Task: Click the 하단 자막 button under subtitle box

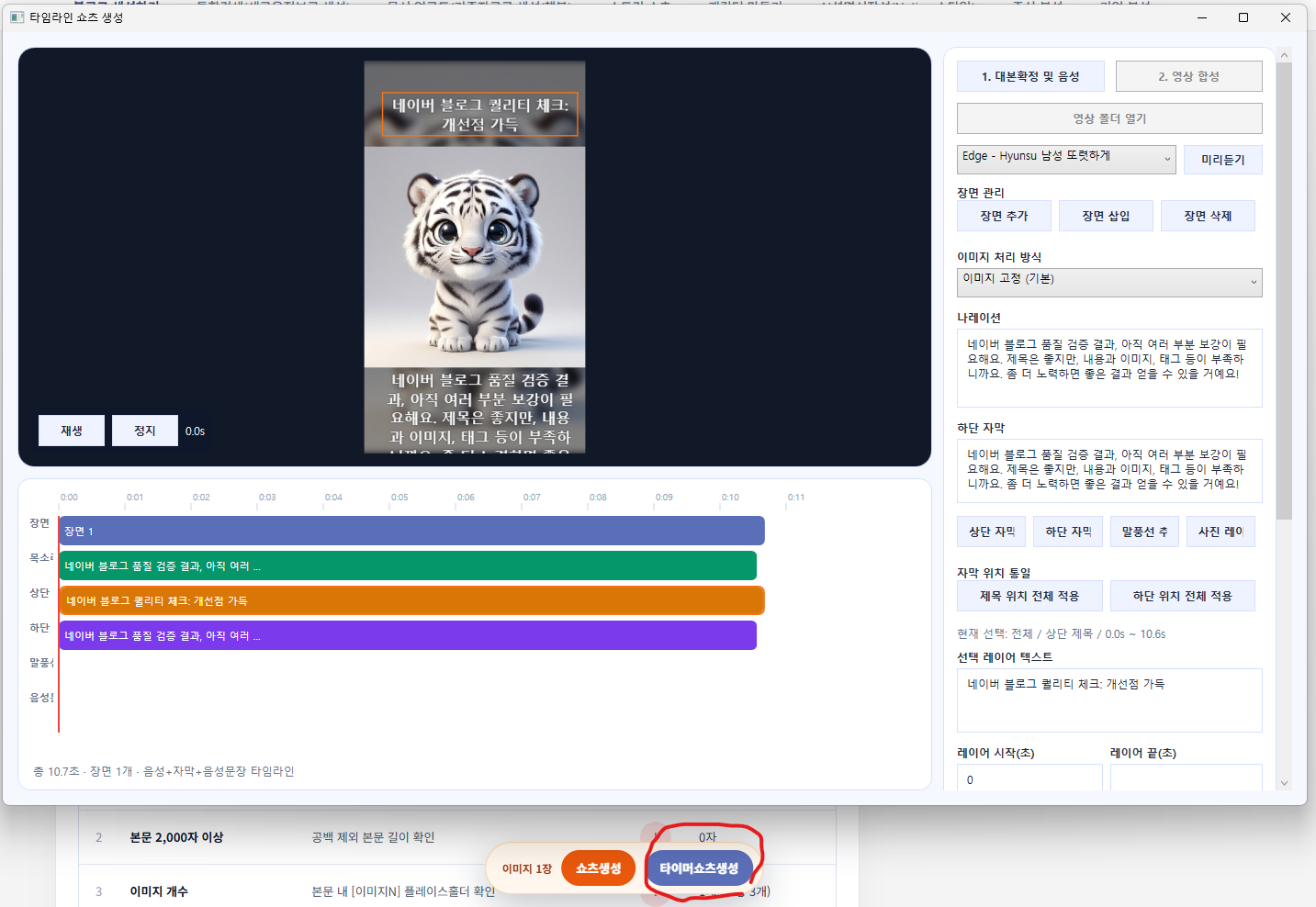Action: 1068,532
